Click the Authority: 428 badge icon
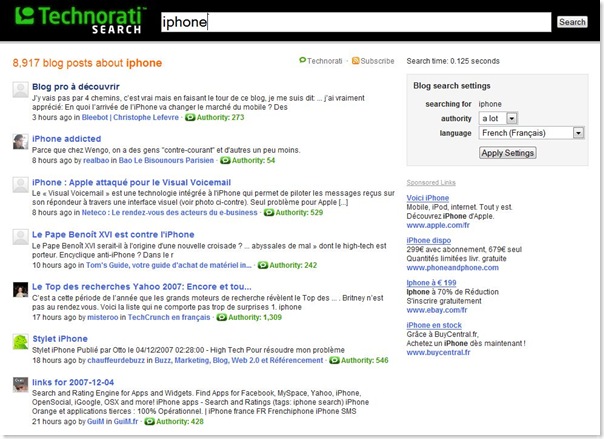This screenshot has width=604, height=439. [x=149, y=422]
